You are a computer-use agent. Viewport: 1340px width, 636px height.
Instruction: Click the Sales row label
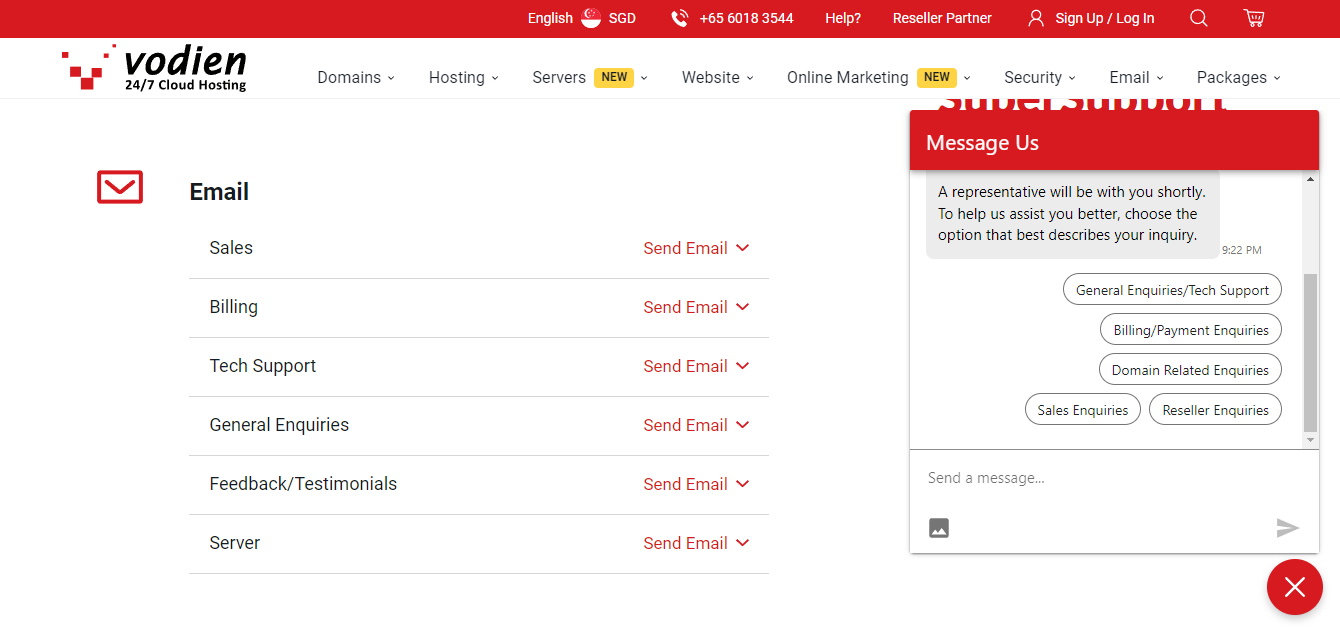pyautogui.click(x=231, y=248)
